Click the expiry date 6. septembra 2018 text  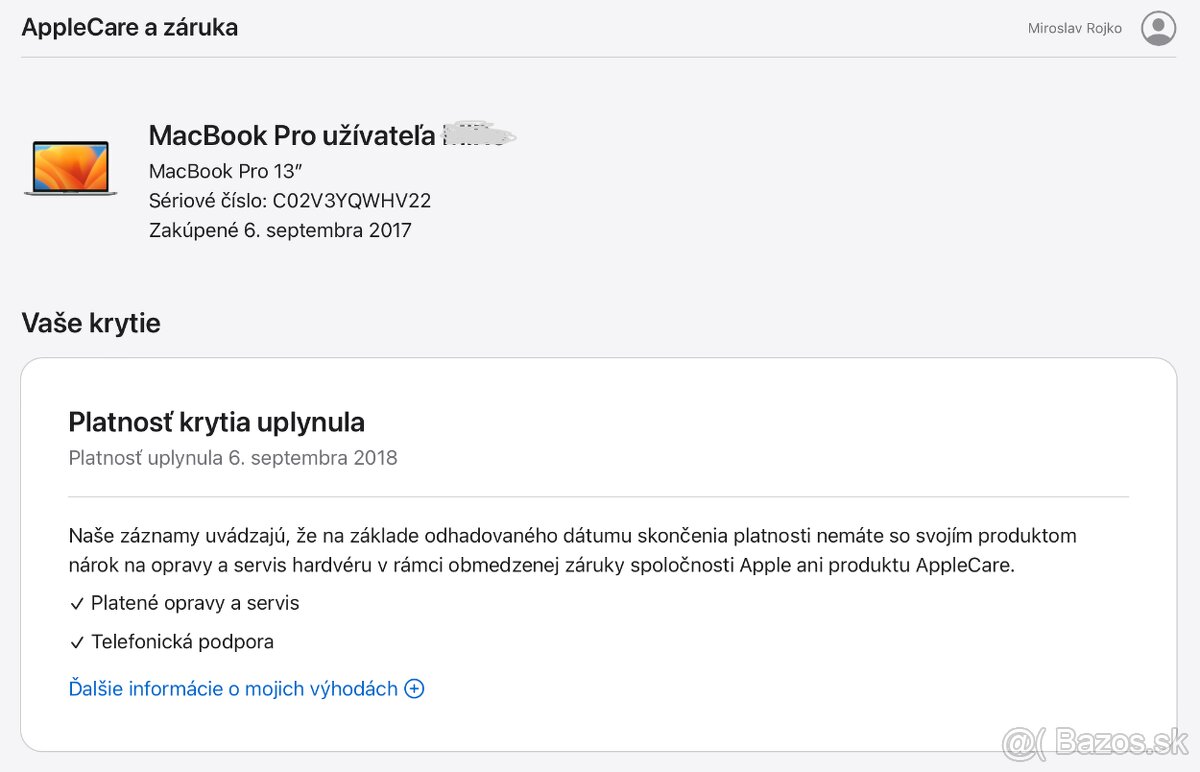pyautogui.click(x=232, y=457)
